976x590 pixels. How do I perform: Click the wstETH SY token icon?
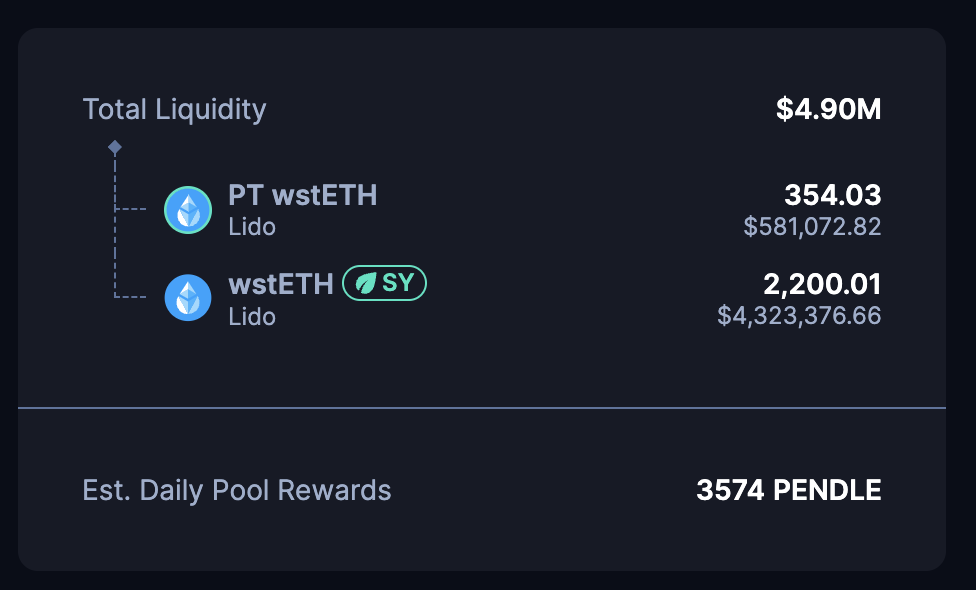(x=188, y=298)
